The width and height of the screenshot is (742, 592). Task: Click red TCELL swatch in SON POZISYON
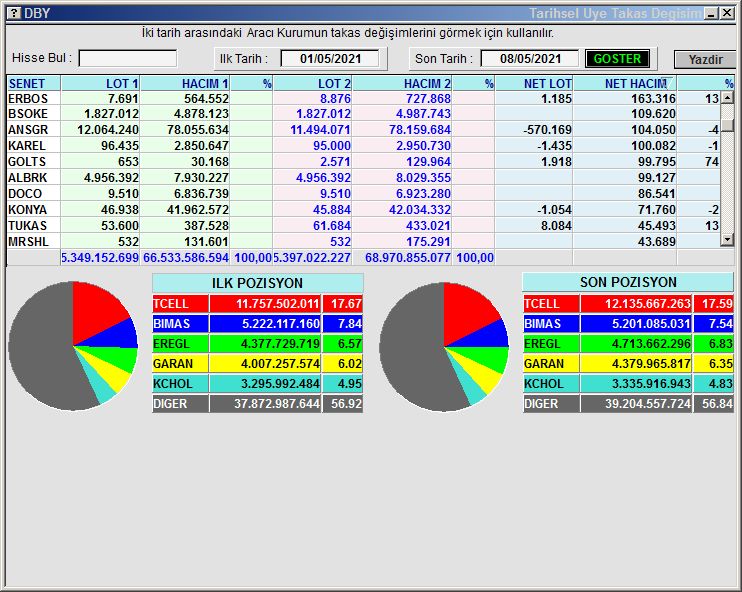[x=551, y=304]
